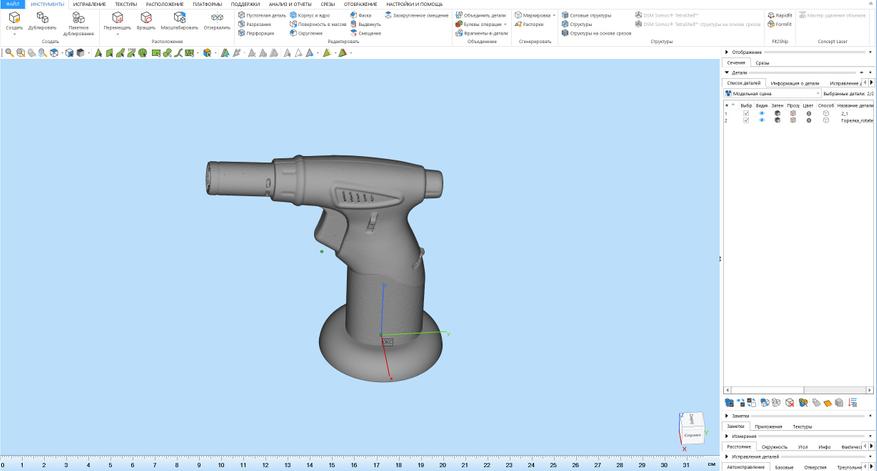Viewport: 877px width, 471px height.
Task: Click the view orientation cube in viewport
Action: click(x=691, y=427)
